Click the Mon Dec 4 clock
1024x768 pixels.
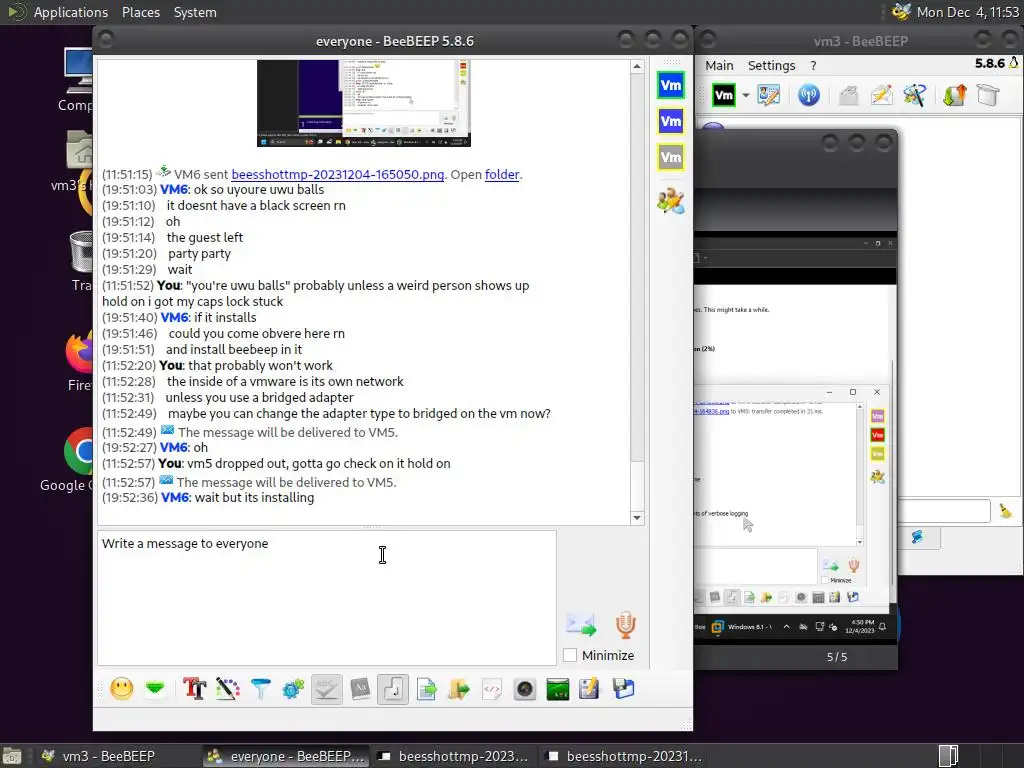[x=967, y=12]
